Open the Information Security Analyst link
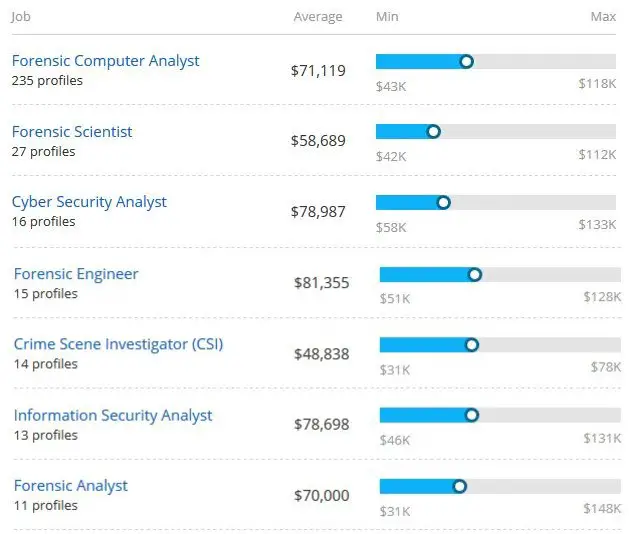The width and height of the screenshot is (629, 534). pos(113,415)
